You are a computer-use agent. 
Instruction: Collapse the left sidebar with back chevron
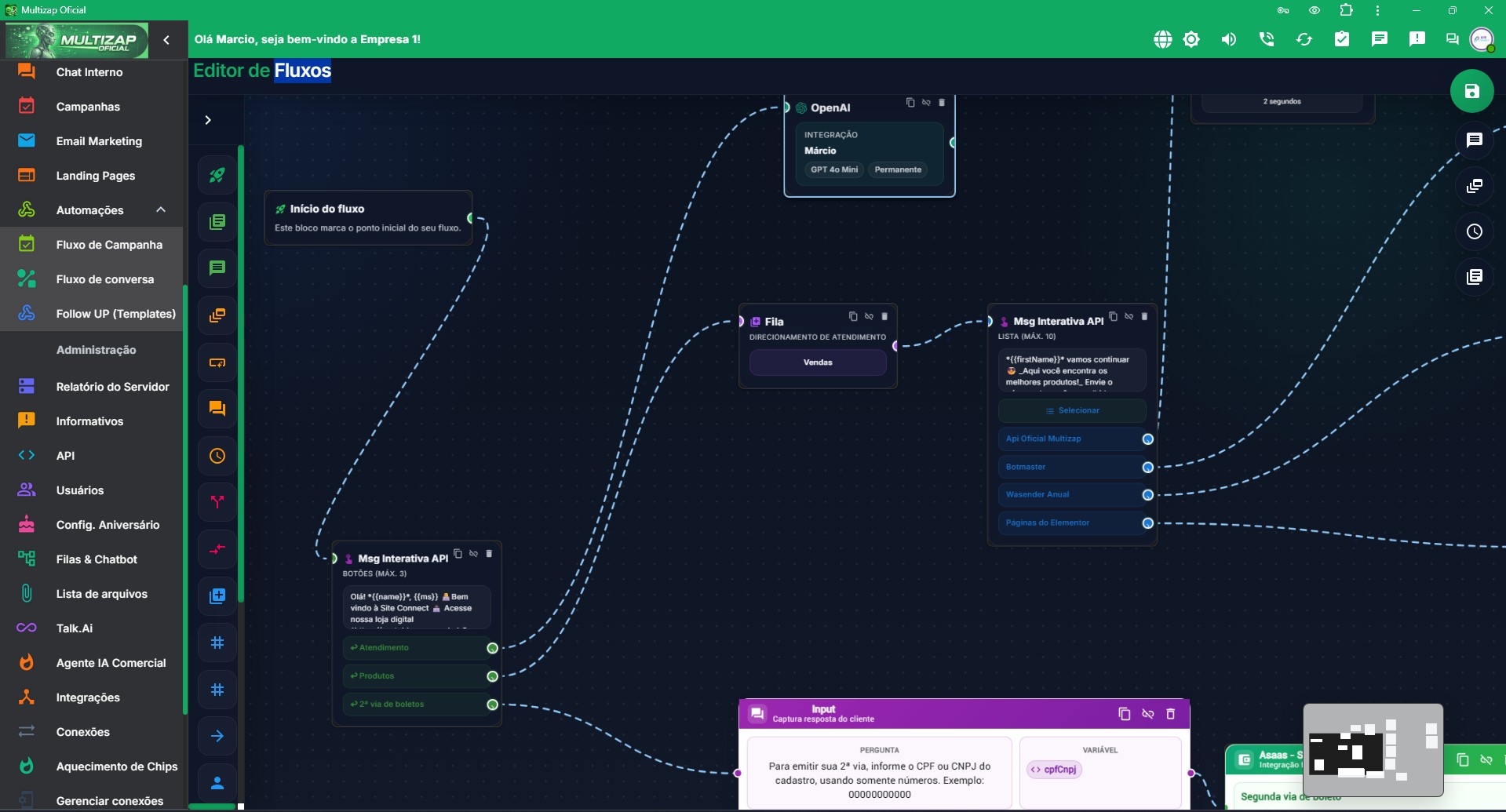pos(166,39)
